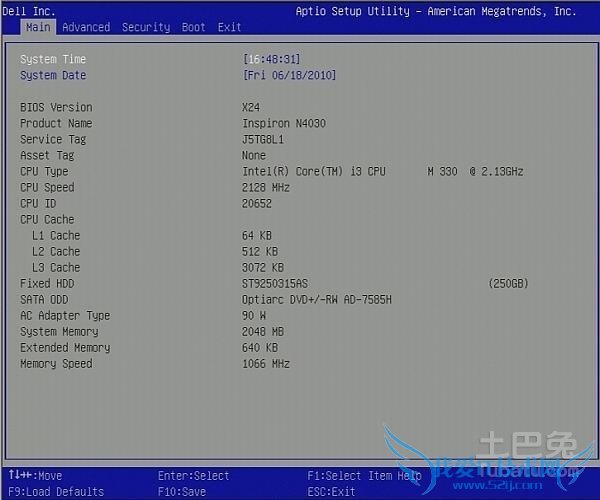The image size is (600, 500).
Task: Open the Exit tab
Action: (x=230, y=27)
